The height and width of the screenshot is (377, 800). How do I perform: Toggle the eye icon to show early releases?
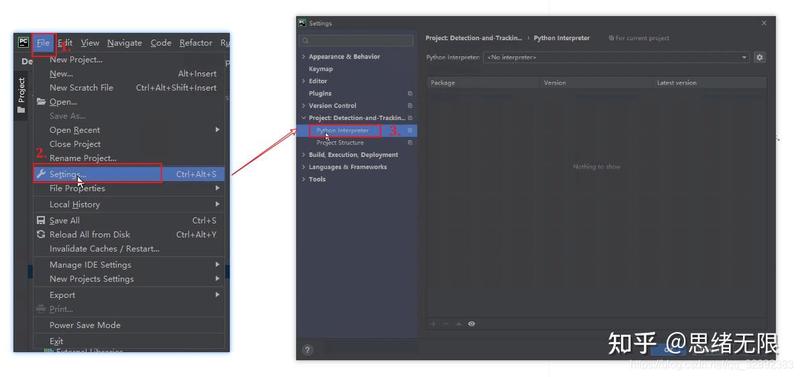(471, 323)
